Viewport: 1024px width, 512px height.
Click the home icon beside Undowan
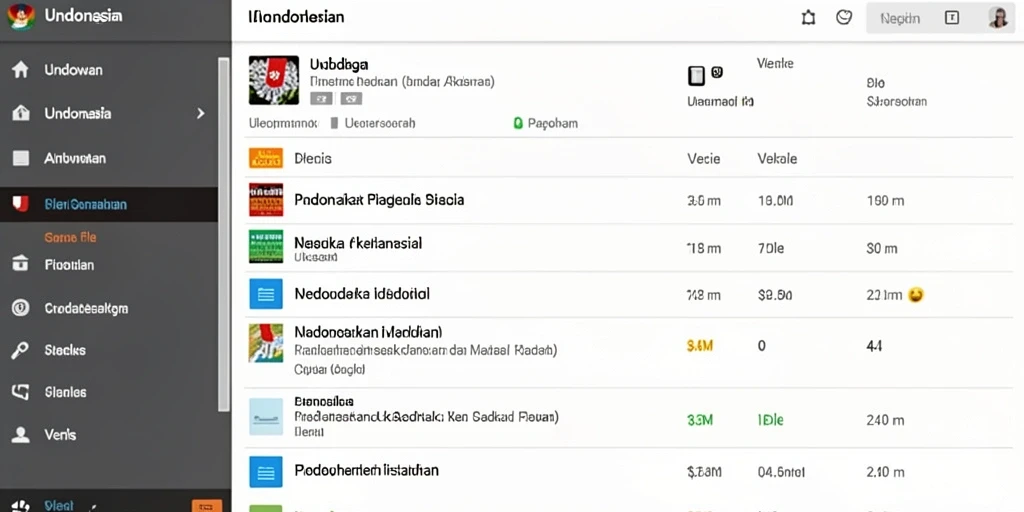pos(20,70)
